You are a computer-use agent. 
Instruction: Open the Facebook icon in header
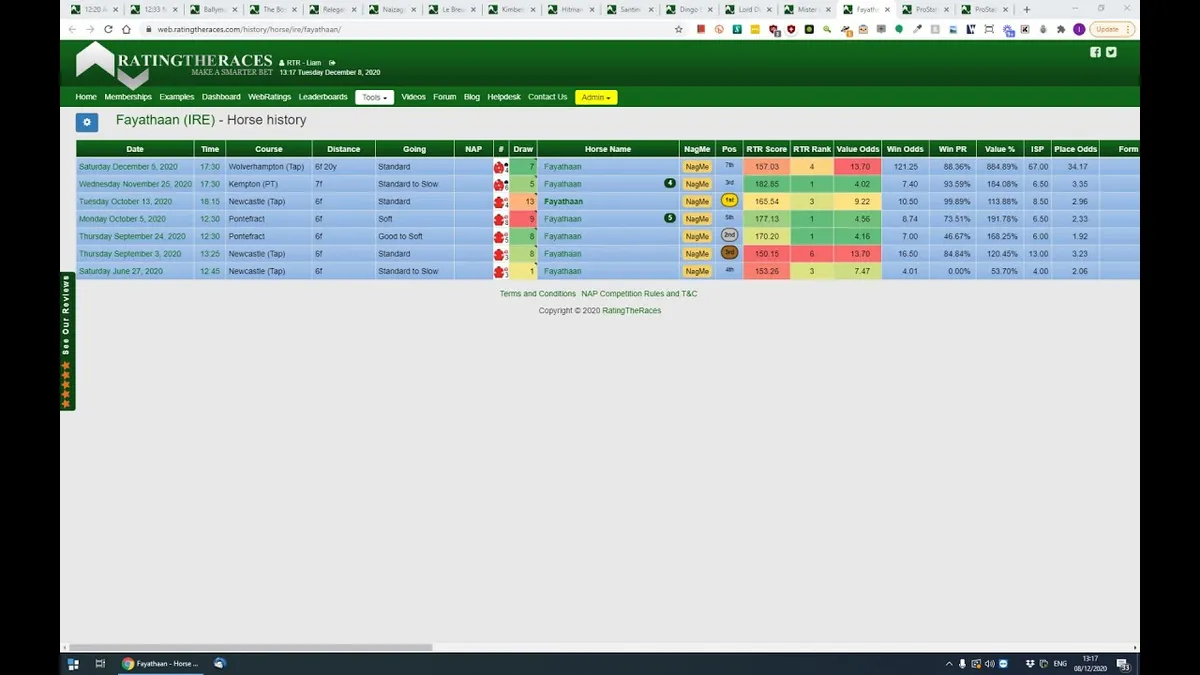(1095, 52)
